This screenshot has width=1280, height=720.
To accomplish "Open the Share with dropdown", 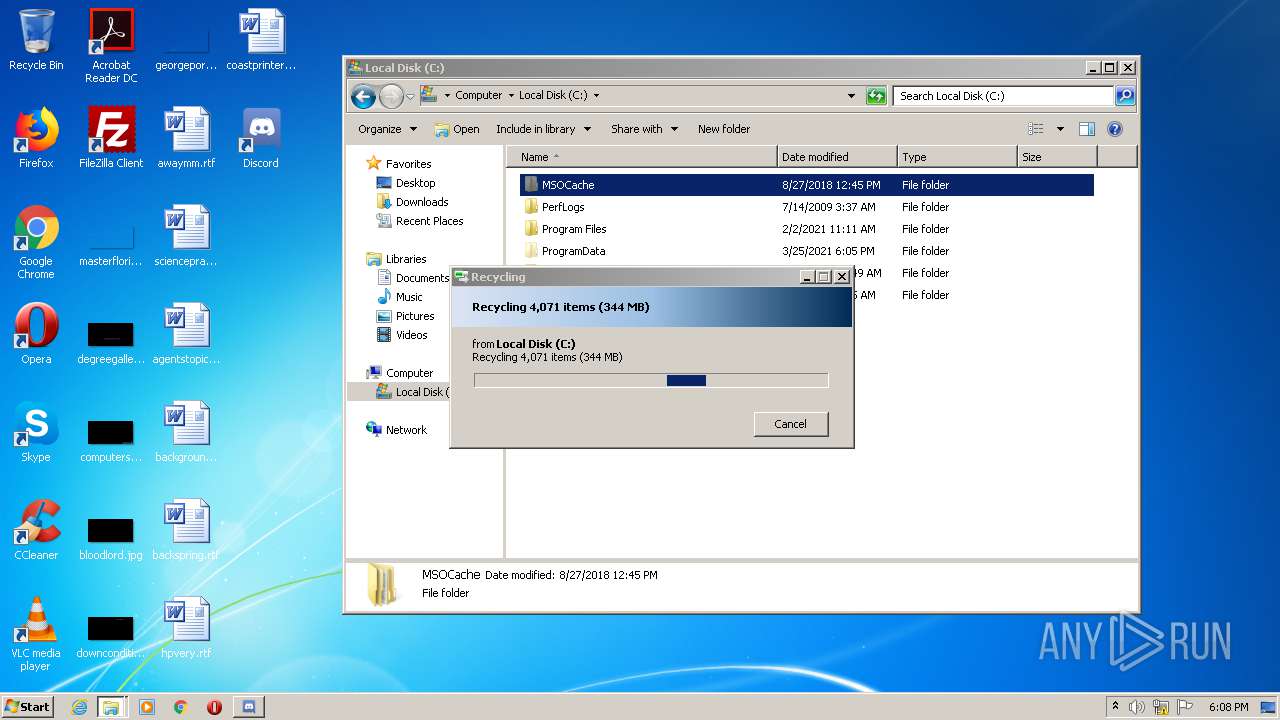I will (645, 129).
